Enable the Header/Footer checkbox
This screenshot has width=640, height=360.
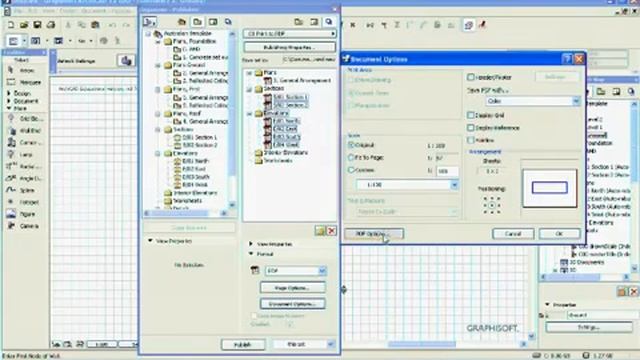point(471,77)
